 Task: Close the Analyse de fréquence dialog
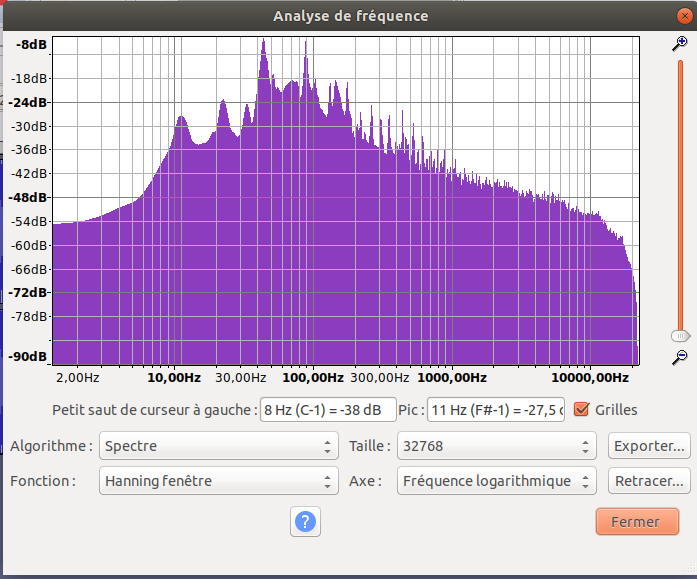(685, 16)
